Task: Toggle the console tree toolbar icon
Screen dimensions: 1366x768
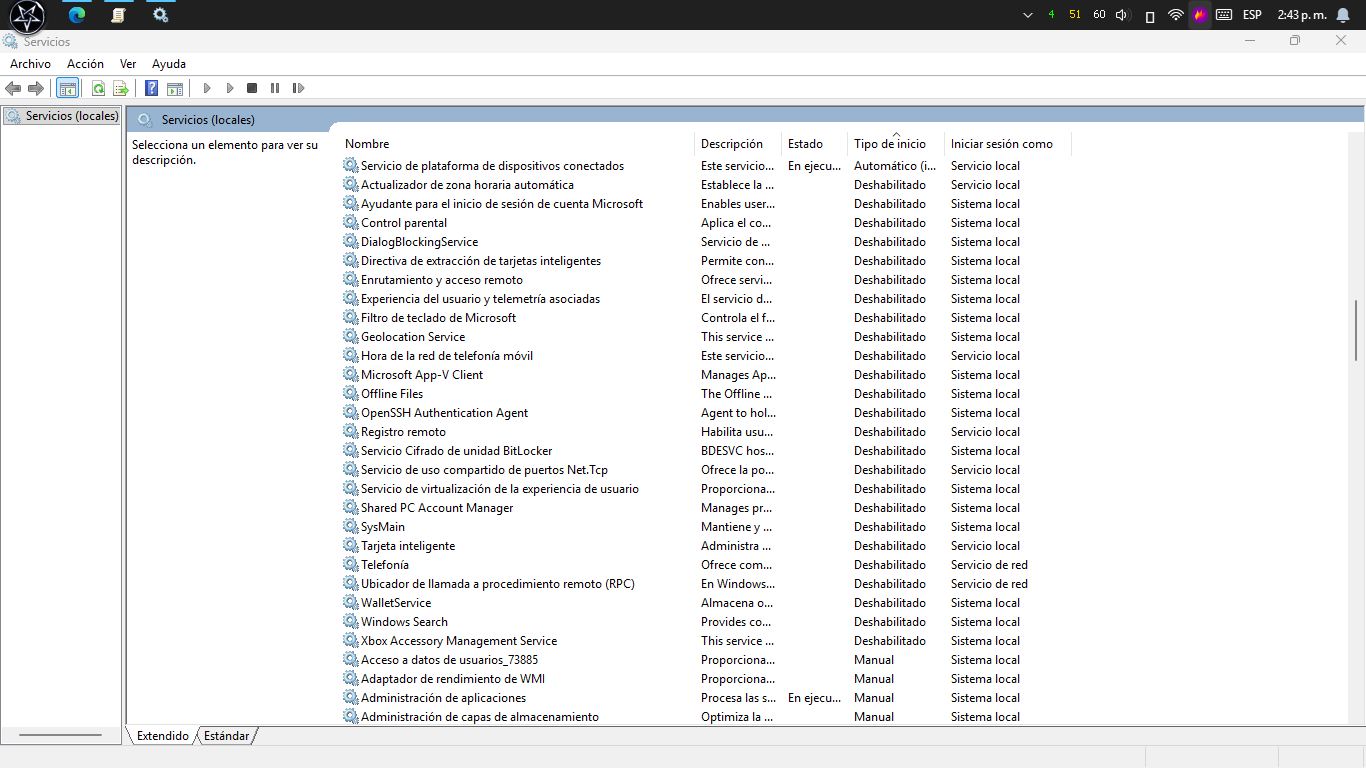Action: click(x=67, y=88)
